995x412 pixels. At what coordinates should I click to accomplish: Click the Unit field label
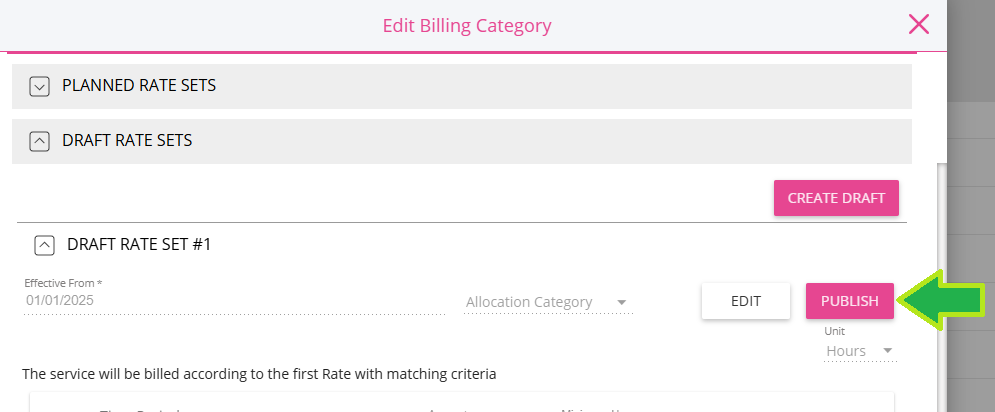pyautogui.click(x=834, y=331)
